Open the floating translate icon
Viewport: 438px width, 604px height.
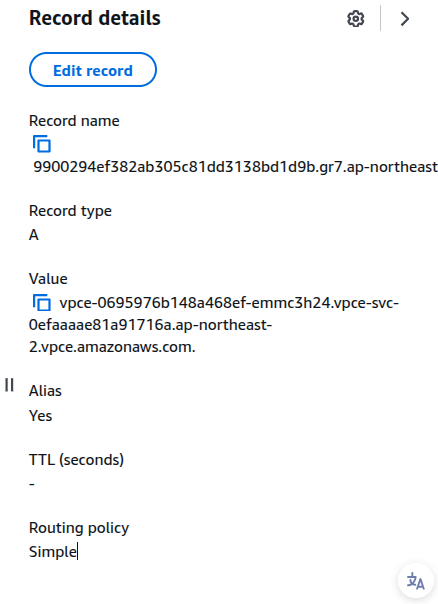tap(416, 581)
